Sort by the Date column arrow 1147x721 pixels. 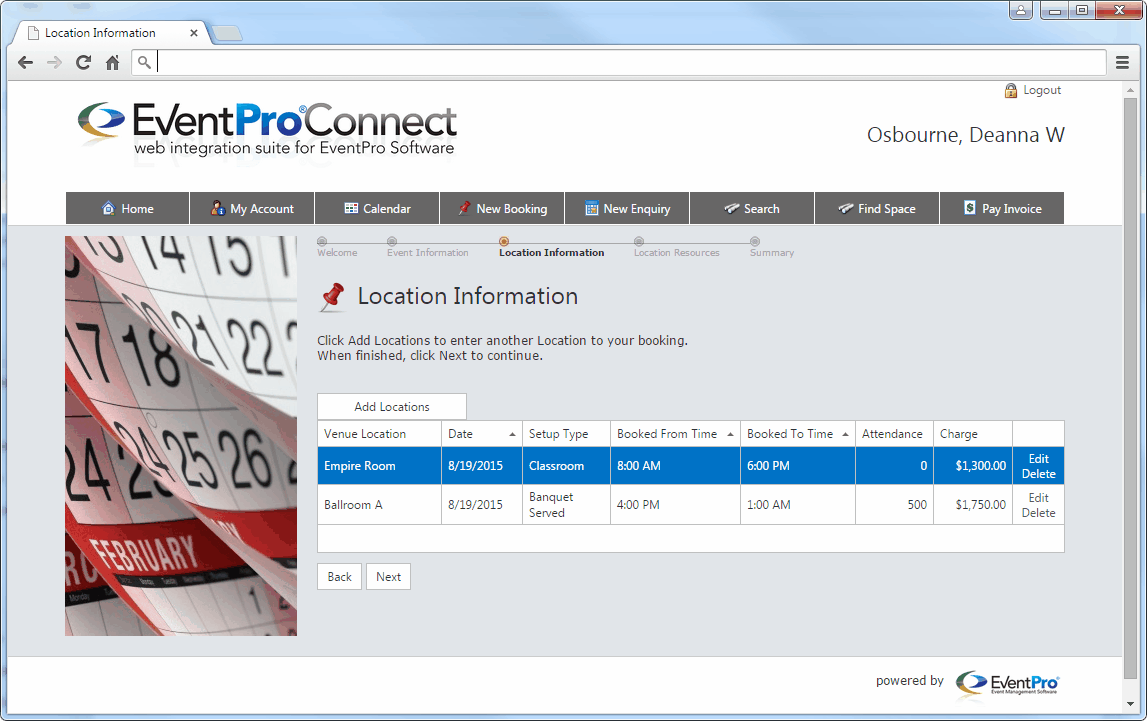tap(512, 434)
